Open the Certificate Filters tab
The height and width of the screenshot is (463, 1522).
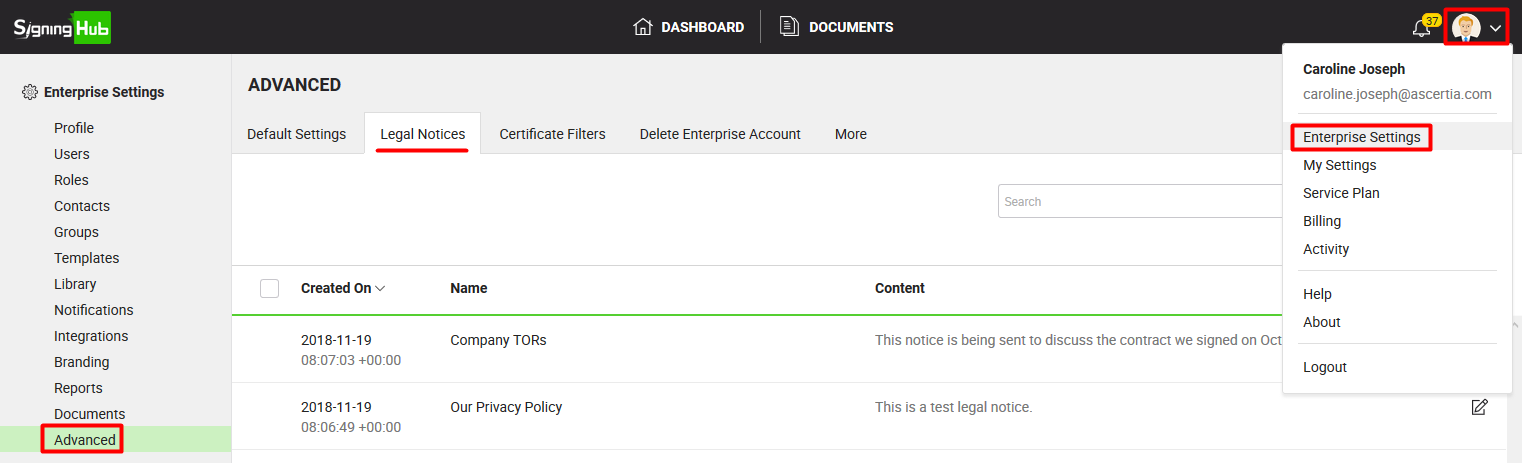pos(552,134)
